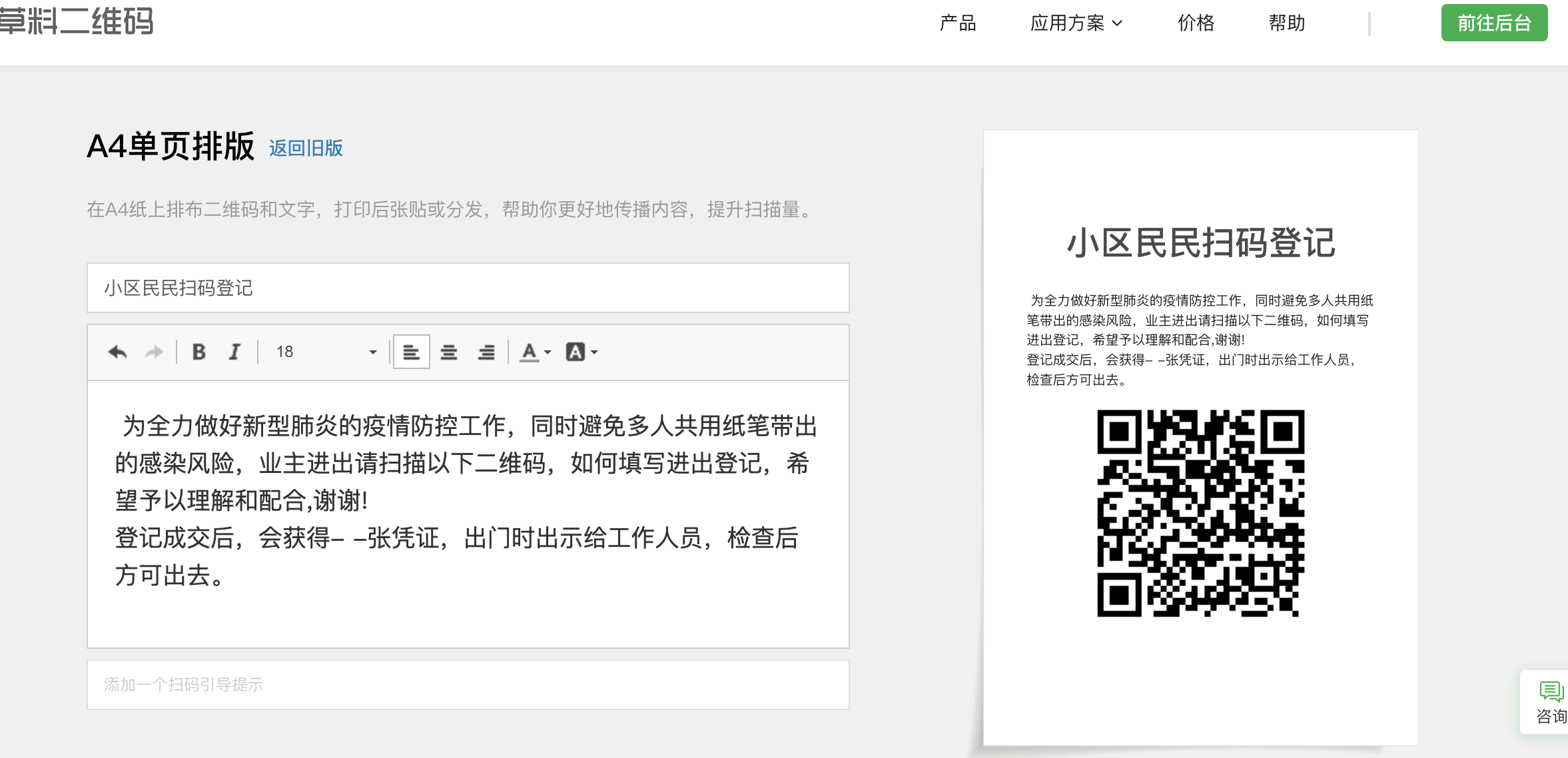Viewport: 1568px width, 758px height.
Task: Click the title field 小区民民扫码登记
Action: point(468,288)
